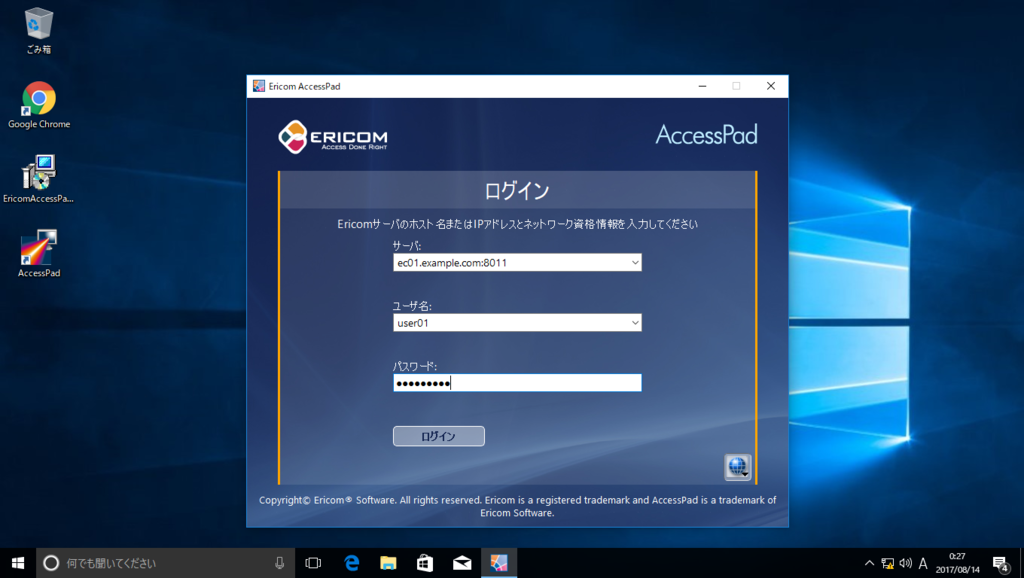The width and height of the screenshot is (1024, 578).
Task: Open File Explorer from the taskbar
Action: [x=388, y=563]
